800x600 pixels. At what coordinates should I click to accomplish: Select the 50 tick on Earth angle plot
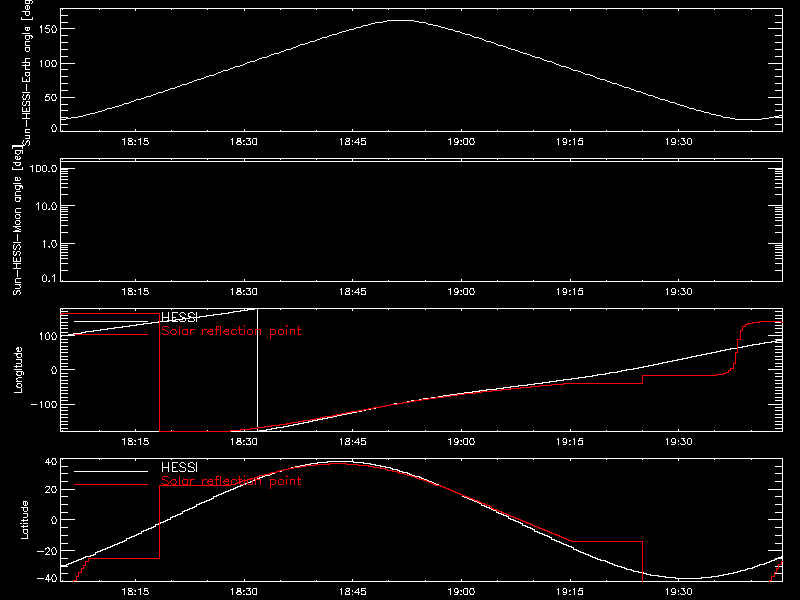pos(51,97)
